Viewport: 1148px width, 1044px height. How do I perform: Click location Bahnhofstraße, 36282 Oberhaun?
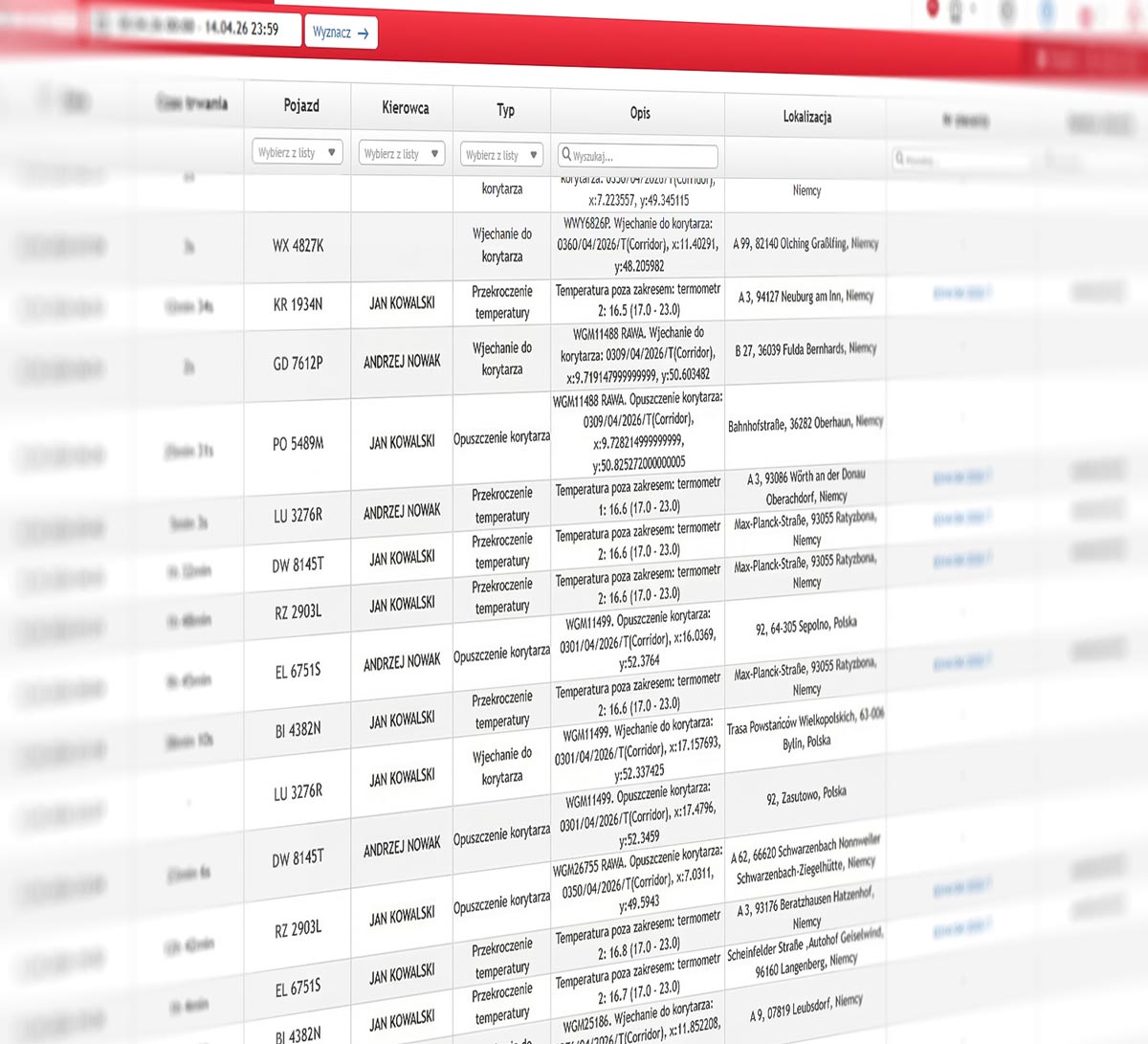point(806,424)
